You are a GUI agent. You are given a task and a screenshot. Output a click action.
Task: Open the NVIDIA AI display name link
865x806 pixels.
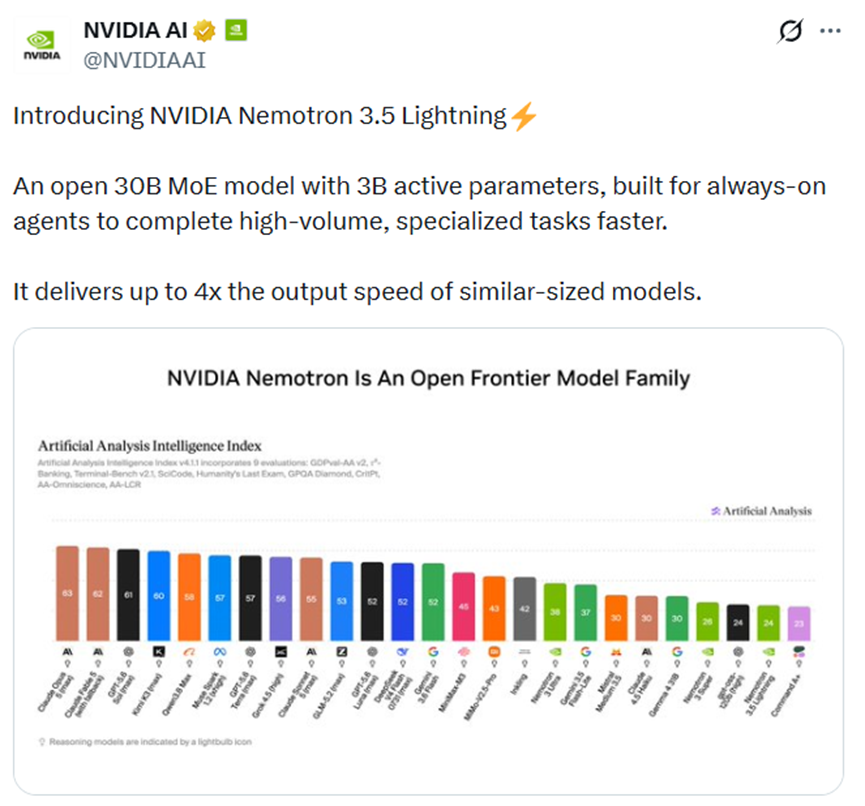pyautogui.click(x=135, y=30)
